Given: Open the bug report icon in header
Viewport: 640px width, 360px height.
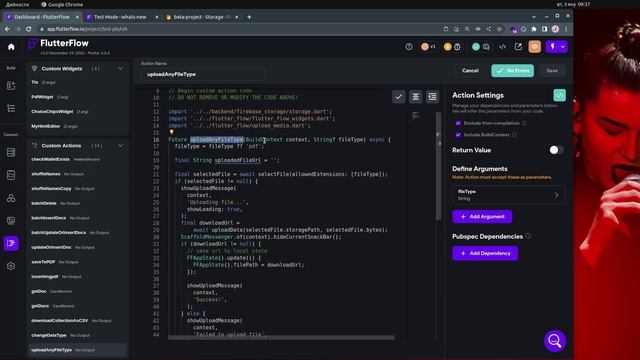Looking at the screenshot, I should [458, 47].
